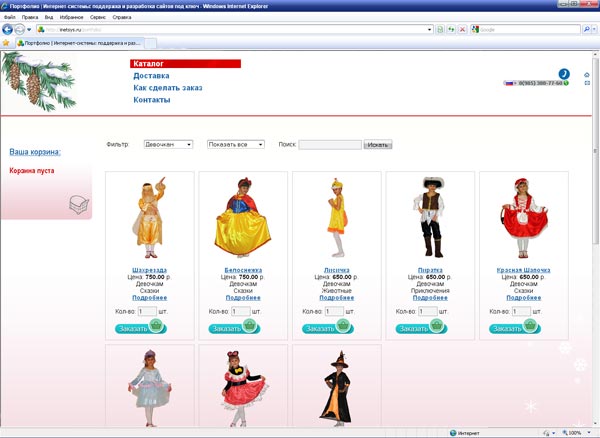Click the red Stop loading icon
The height and width of the screenshot is (438, 600).
(x=463, y=29)
